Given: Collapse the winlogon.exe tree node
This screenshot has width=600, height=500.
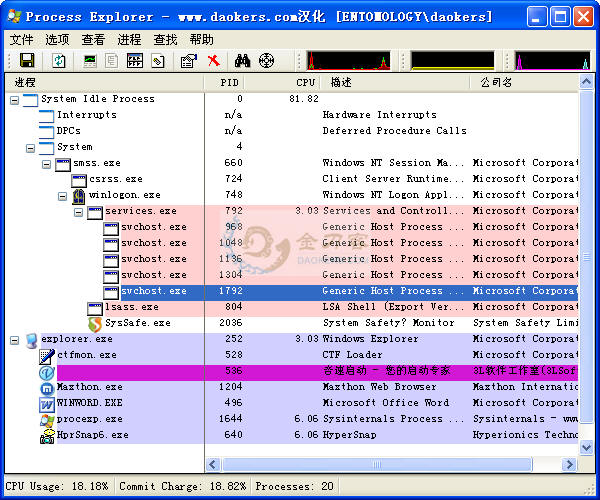Looking at the screenshot, I should coord(62,197).
